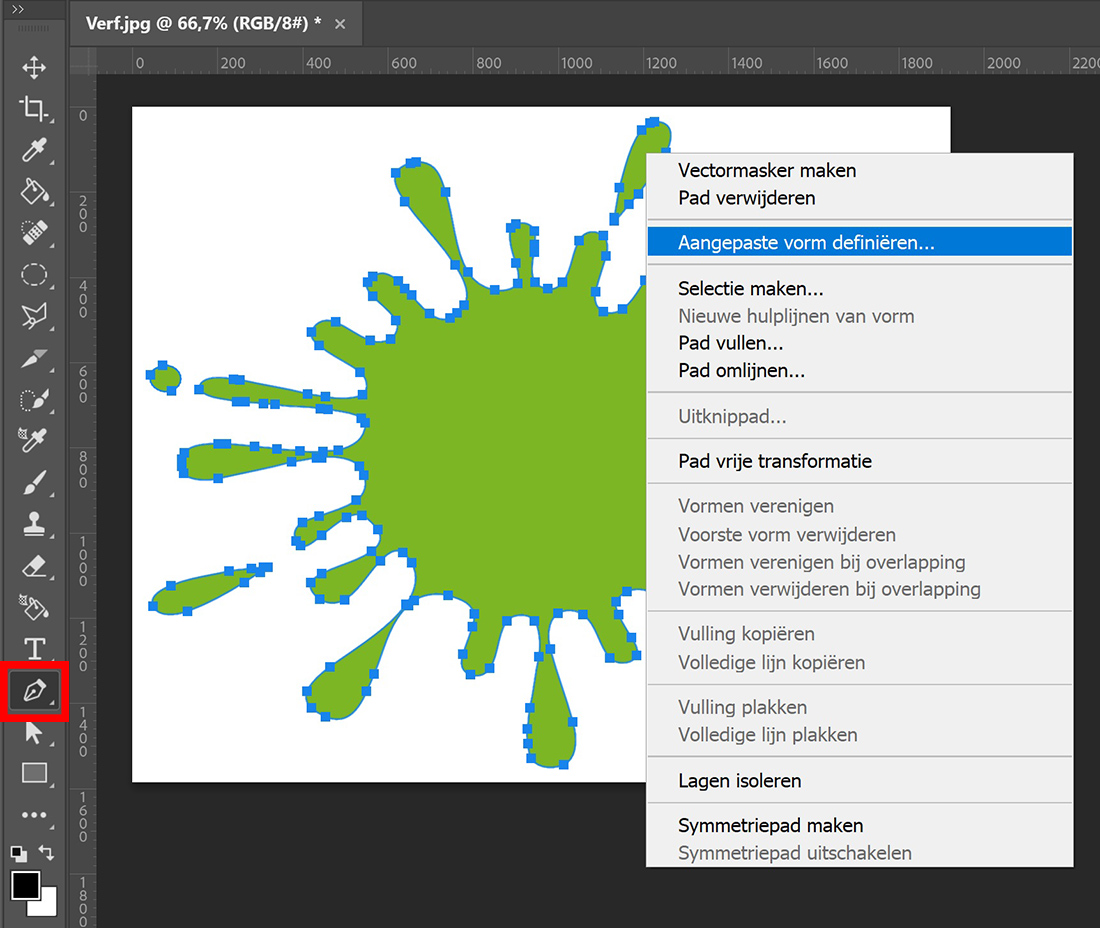Choose 'Aangepaste vorm definiëren...' from context menu
Image resolution: width=1100 pixels, height=928 pixels.
[806, 242]
